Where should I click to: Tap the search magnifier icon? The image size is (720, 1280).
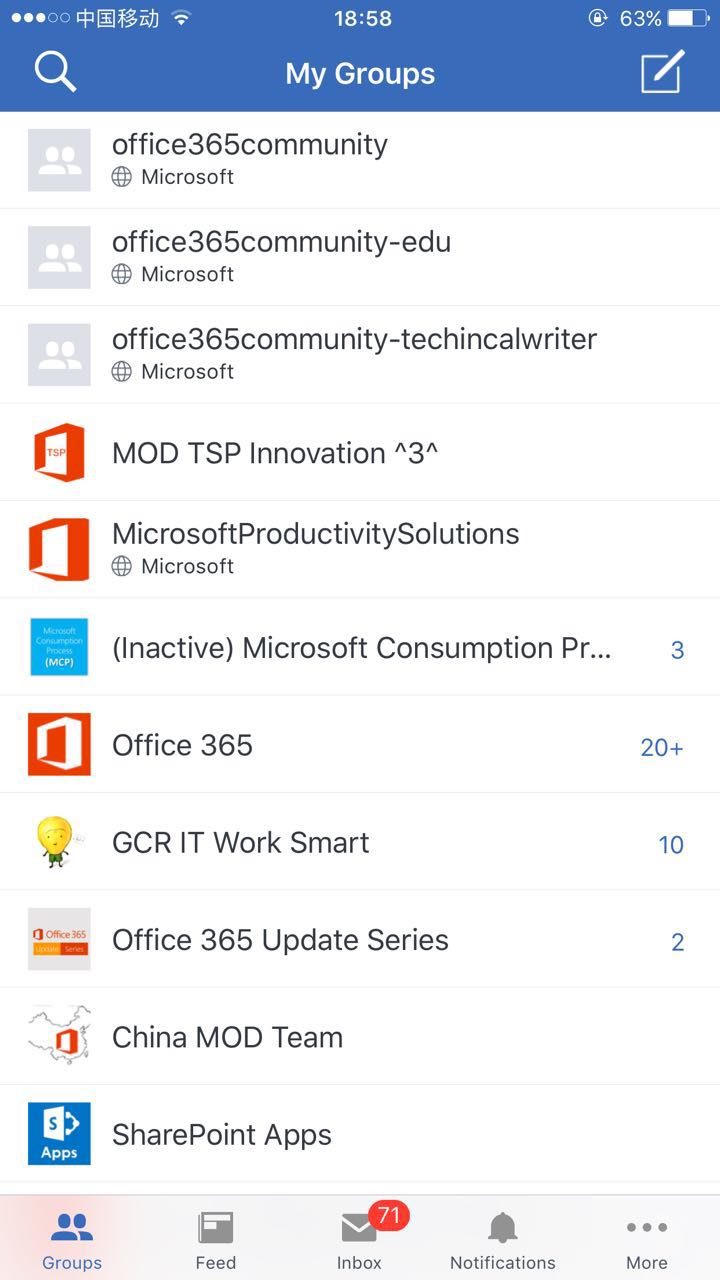(x=55, y=72)
